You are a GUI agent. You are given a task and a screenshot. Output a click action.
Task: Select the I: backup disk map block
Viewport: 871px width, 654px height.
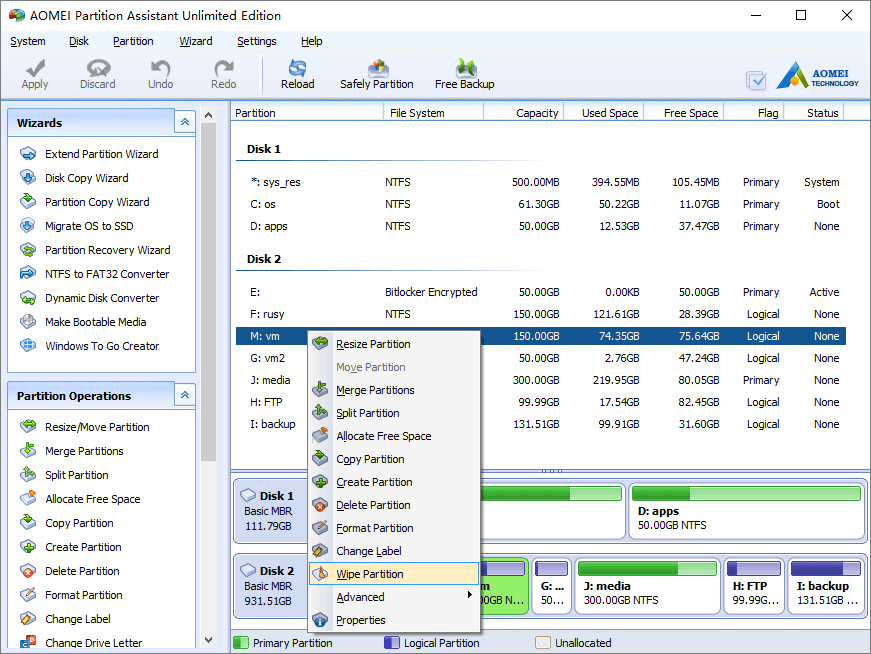[826, 586]
